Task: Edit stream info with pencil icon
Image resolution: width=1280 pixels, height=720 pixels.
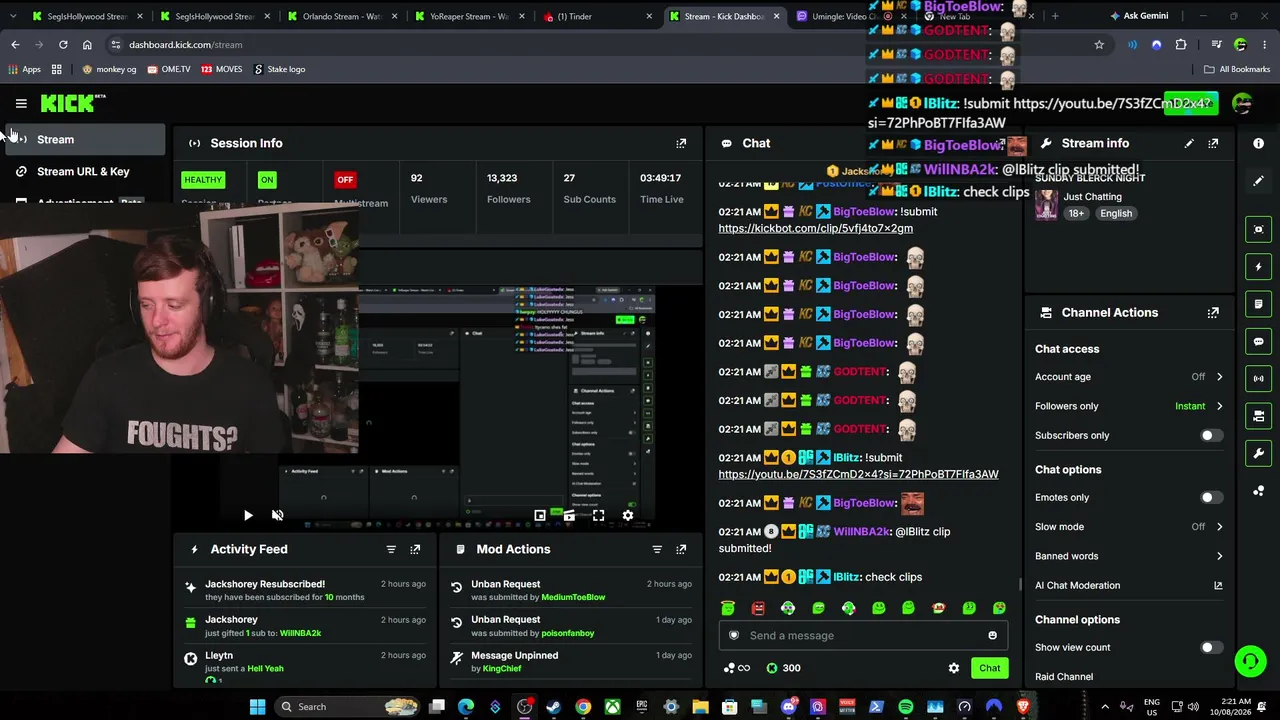Action: coord(1189,143)
